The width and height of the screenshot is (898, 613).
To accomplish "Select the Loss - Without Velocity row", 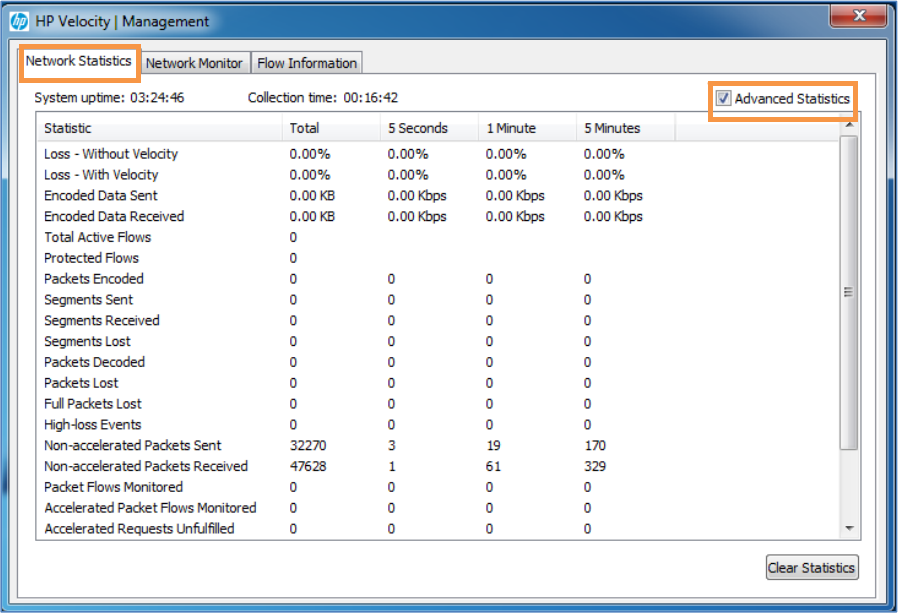I will pos(111,154).
